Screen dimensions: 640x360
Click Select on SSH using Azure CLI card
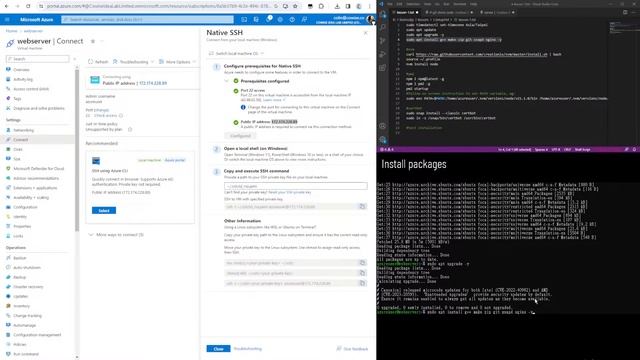(104, 211)
